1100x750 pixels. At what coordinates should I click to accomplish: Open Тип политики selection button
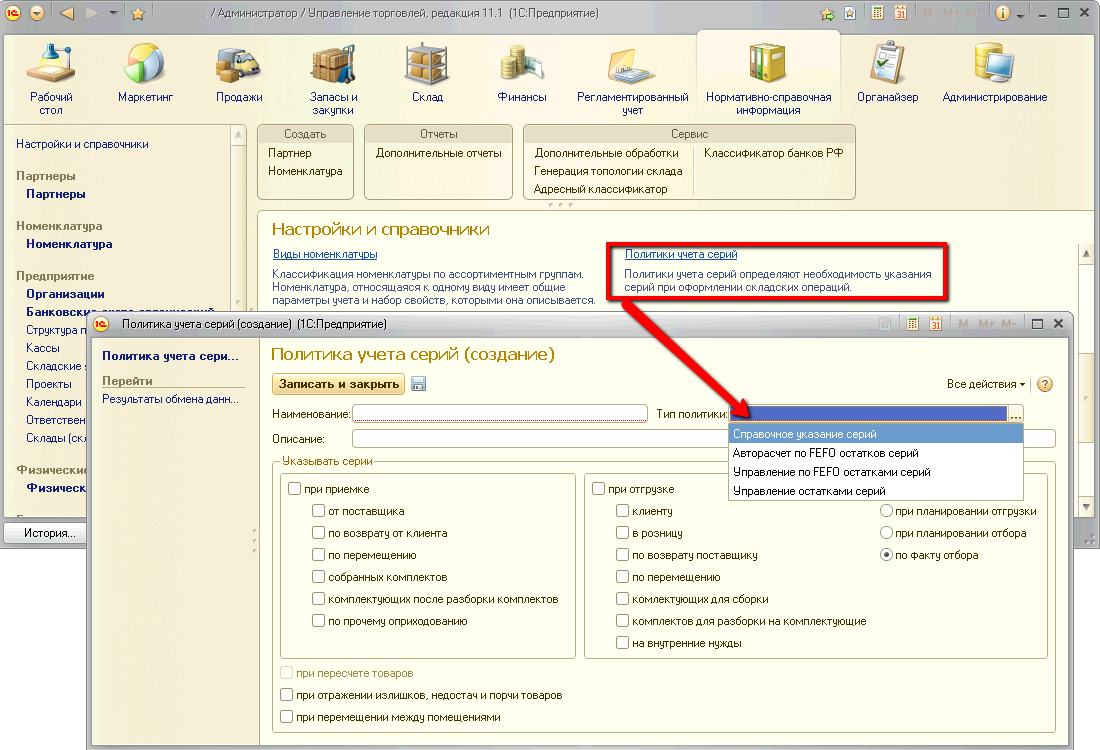click(x=1015, y=414)
